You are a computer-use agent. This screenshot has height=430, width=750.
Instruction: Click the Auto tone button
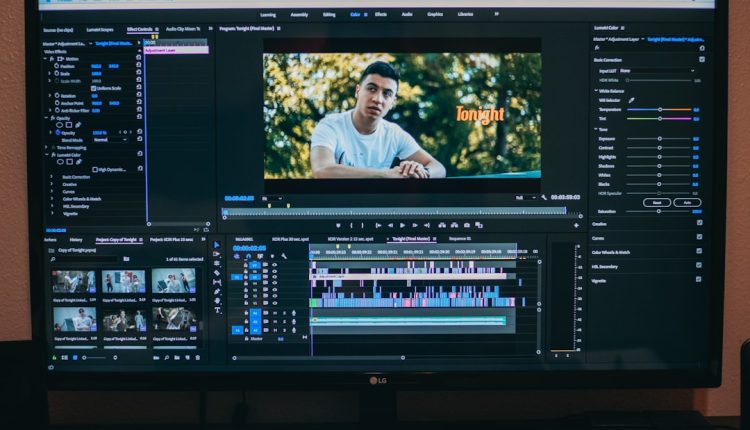[x=686, y=202]
